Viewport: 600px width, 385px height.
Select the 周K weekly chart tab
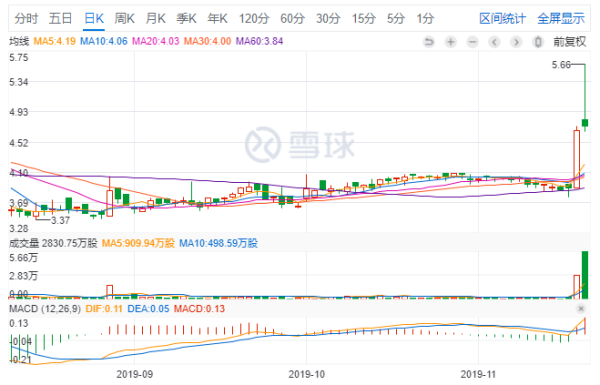(x=124, y=18)
